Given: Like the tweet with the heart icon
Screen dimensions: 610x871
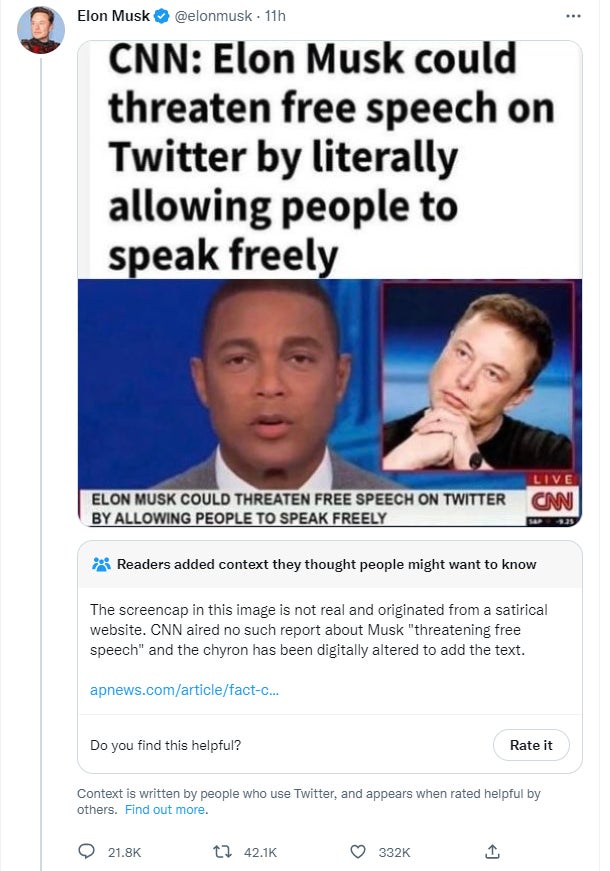Looking at the screenshot, I should coord(357,851).
